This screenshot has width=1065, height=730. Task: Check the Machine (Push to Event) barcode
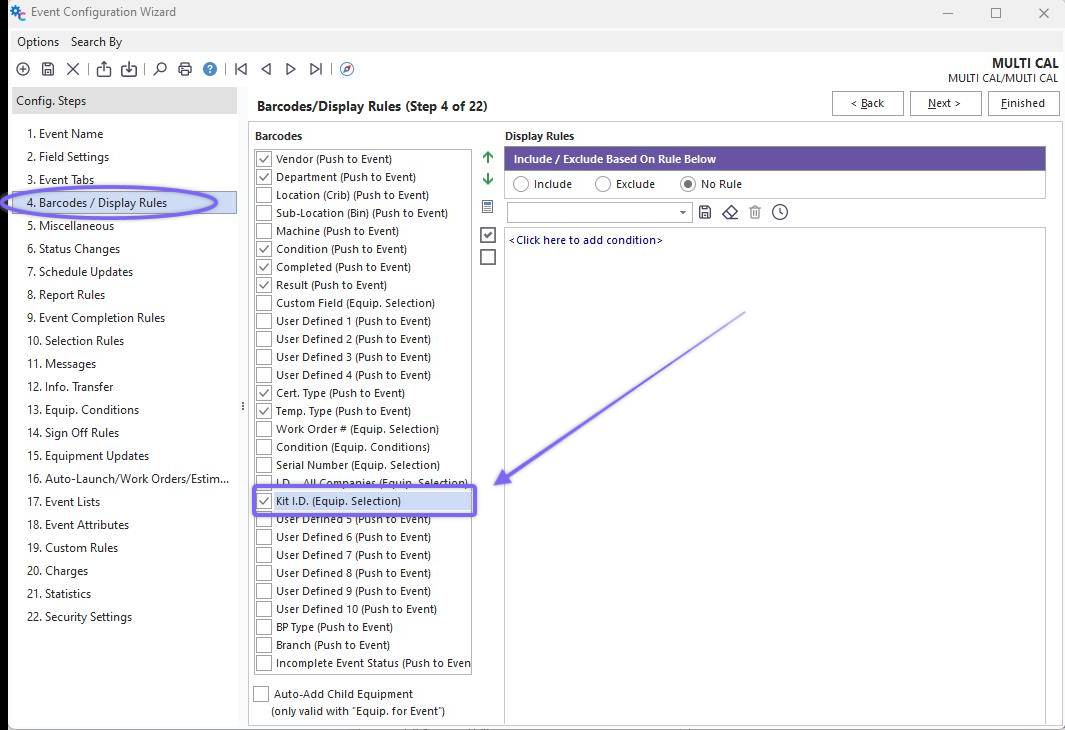point(264,231)
